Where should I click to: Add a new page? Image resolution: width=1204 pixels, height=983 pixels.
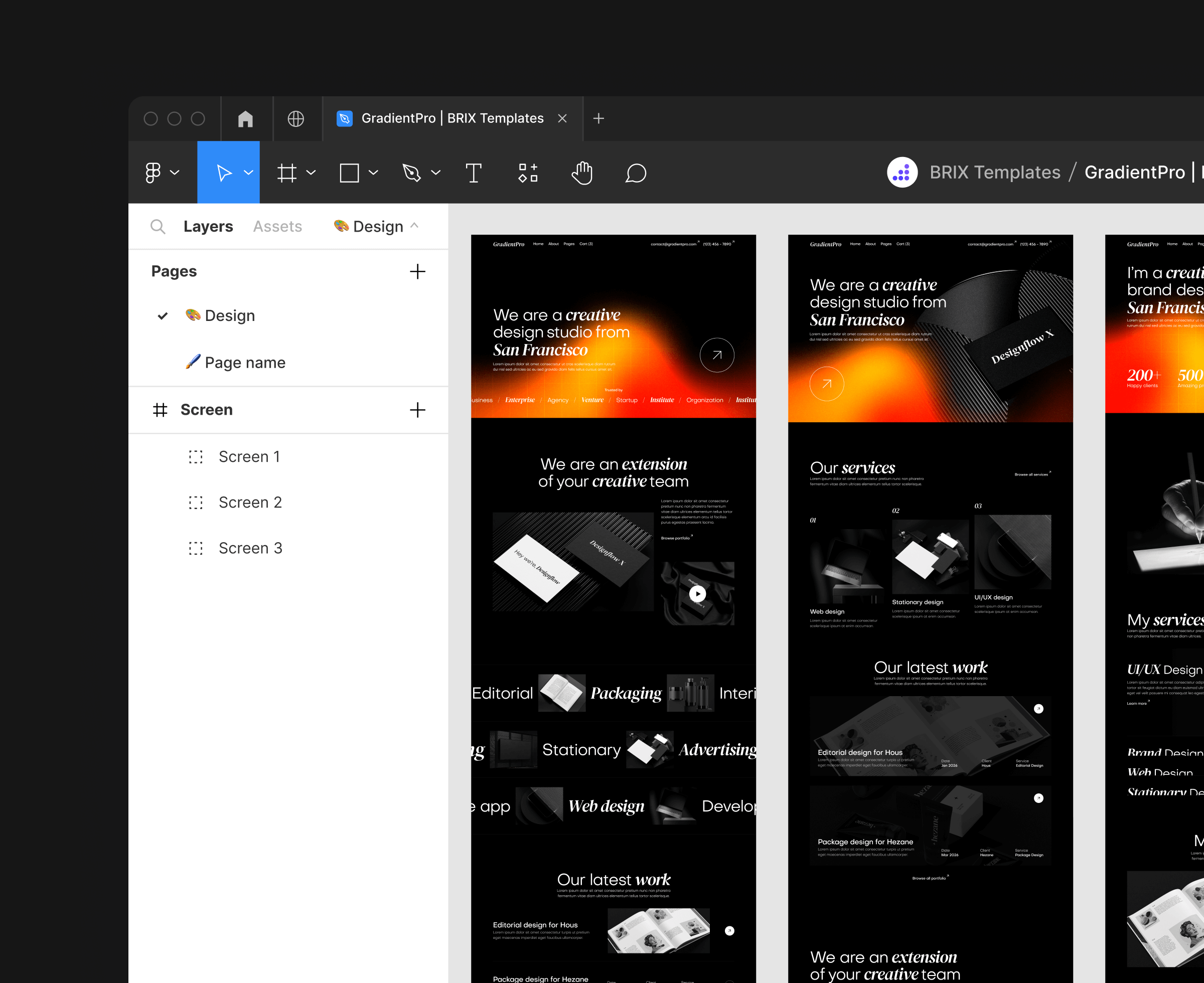(x=417, y=271)
